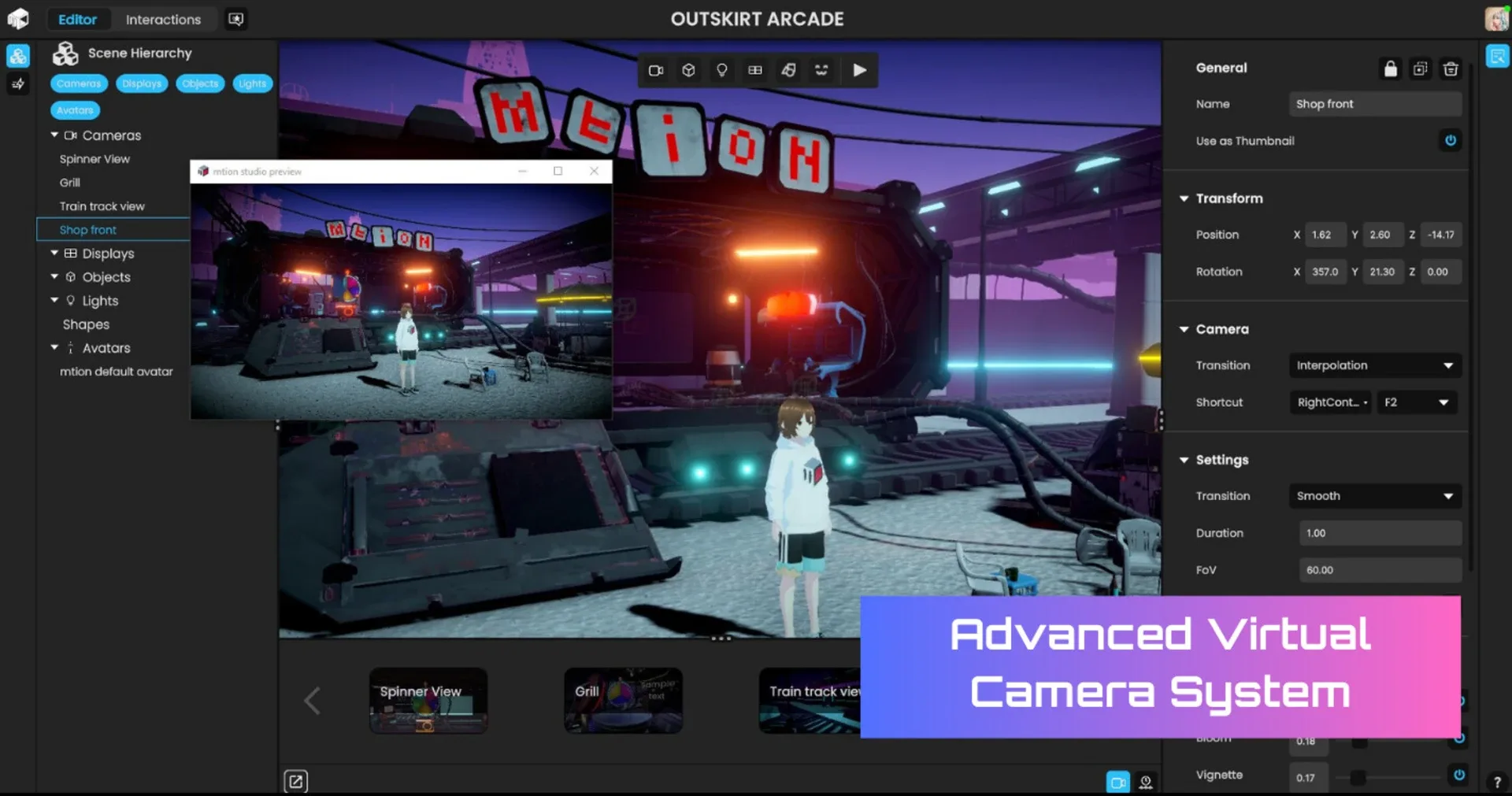
Task: Collapse the Cameras group in Scene Hierarchy
Action: (x=54, y=135)
